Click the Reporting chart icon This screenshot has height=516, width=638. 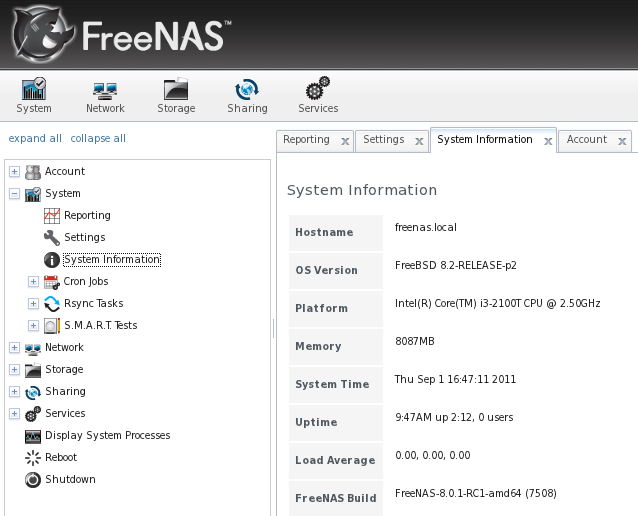52,216
